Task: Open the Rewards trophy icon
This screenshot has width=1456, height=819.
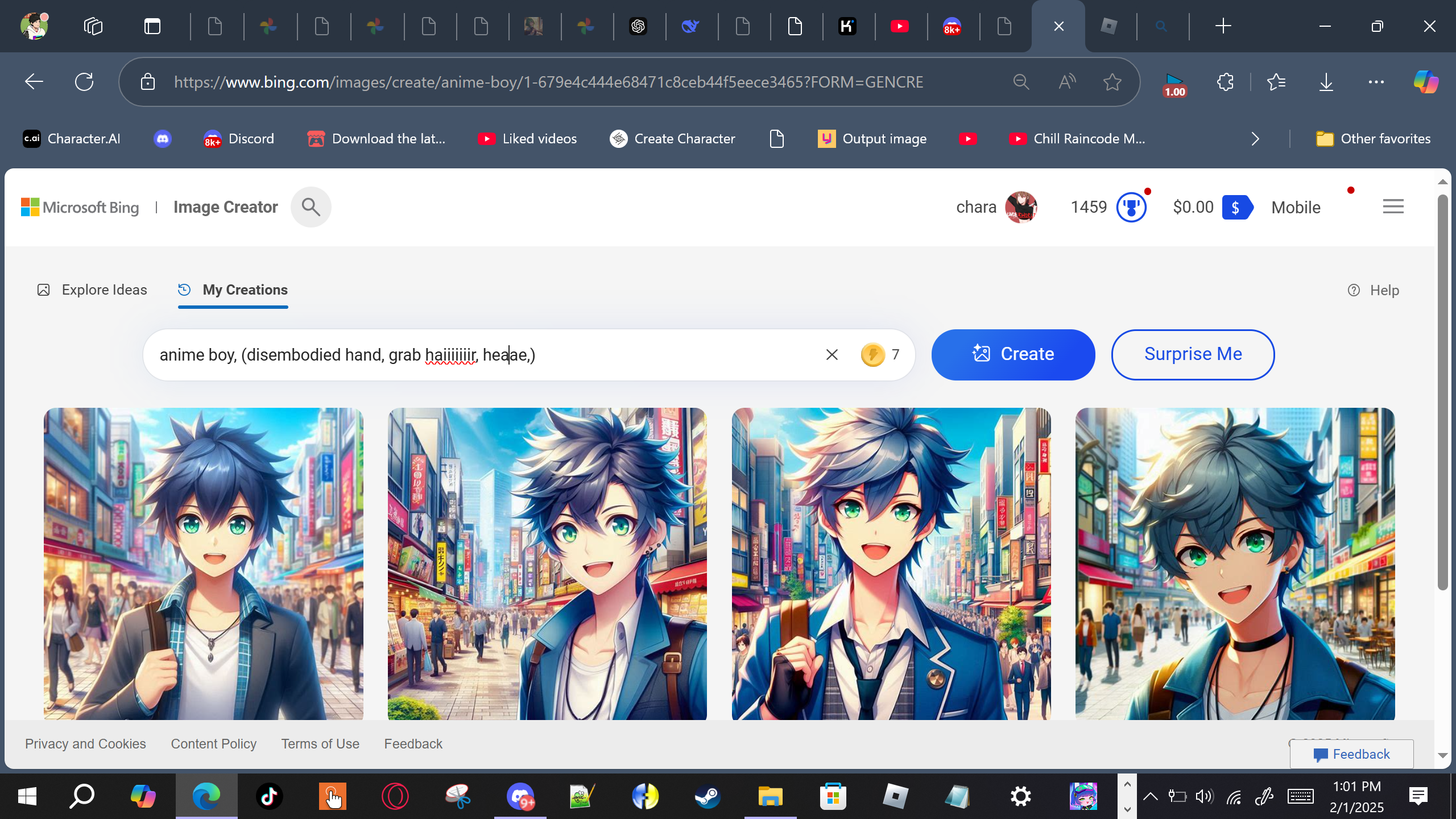Action: [1131, 207]
